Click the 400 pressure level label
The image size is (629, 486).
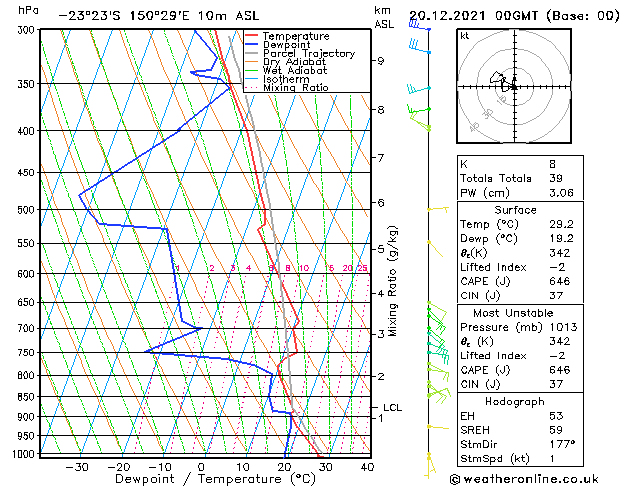(28, 131)
